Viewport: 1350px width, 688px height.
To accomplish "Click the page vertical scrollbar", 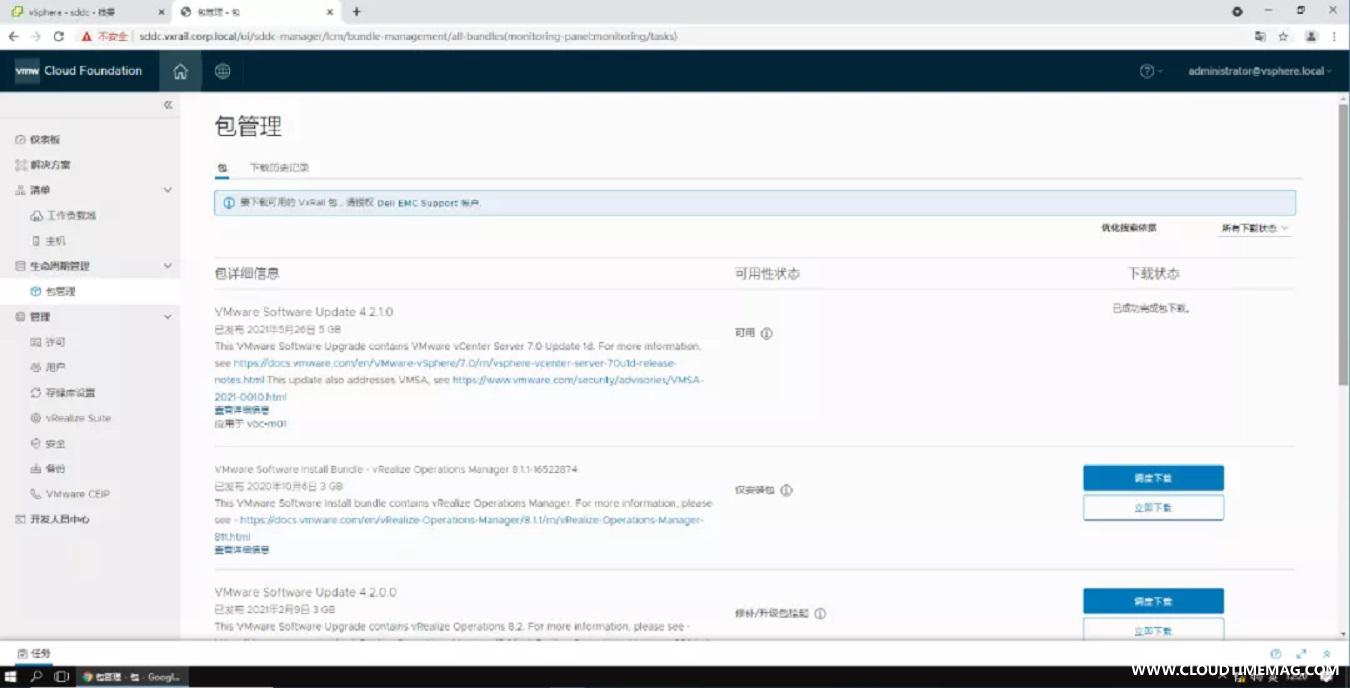I will tap(1343, 245).
